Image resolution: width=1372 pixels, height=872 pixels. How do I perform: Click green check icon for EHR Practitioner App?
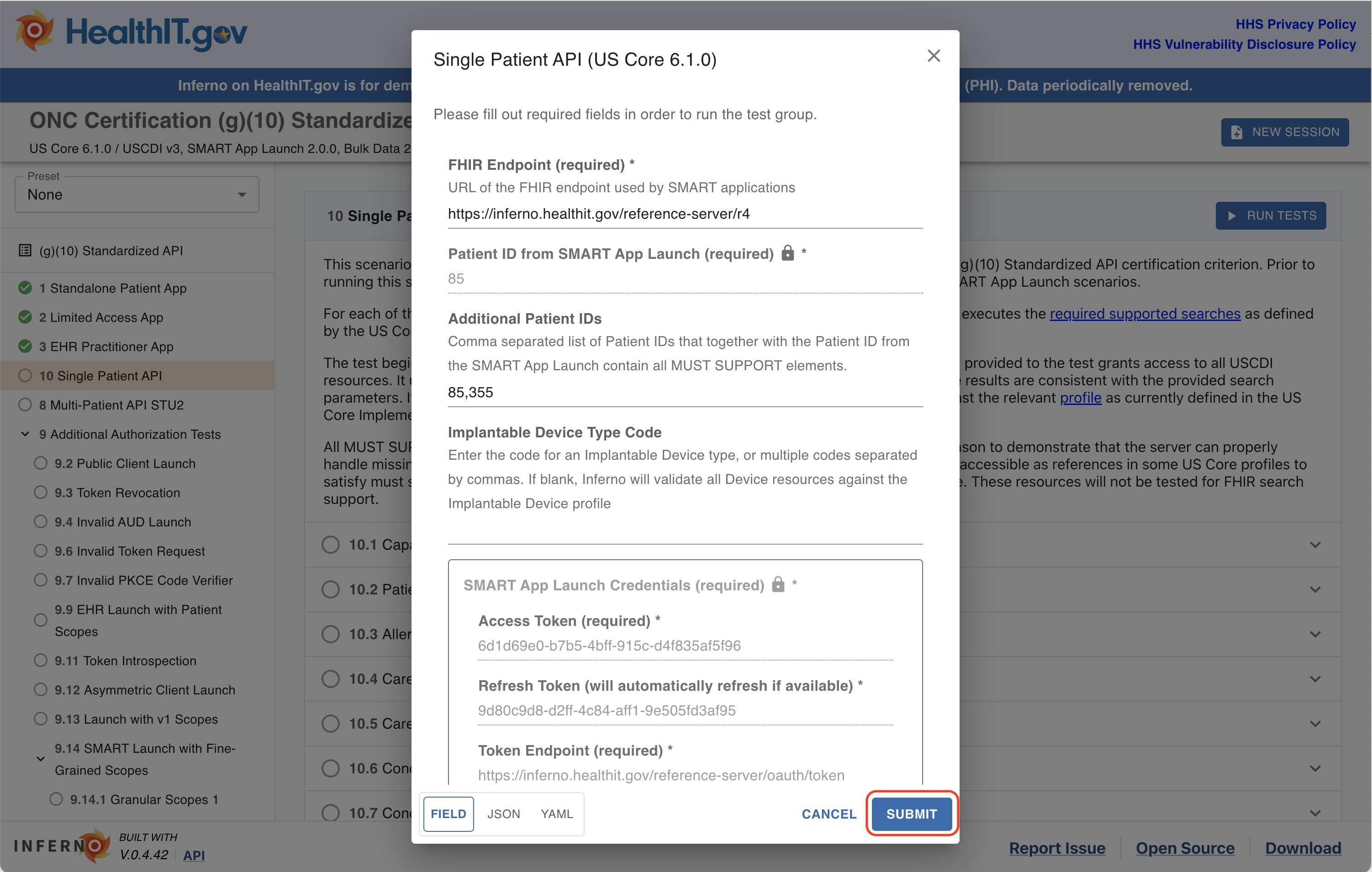[x=25, y=346]
